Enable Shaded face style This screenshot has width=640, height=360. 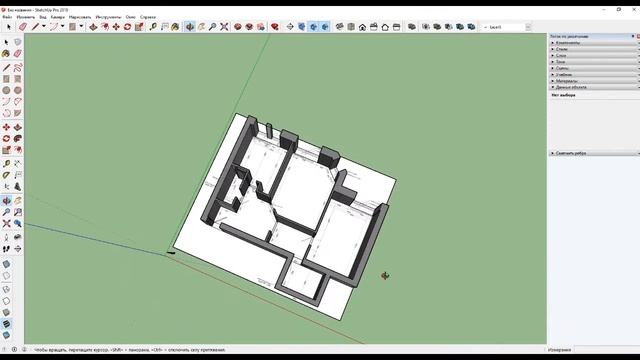pyautogui.click(x=6, y=312)
